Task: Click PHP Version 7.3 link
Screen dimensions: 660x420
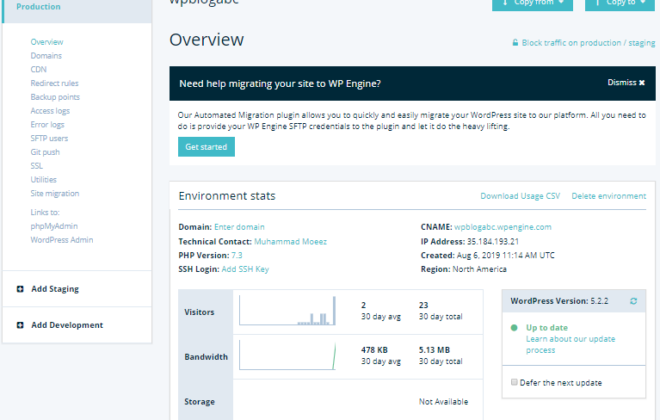Action: pos(237,255)
